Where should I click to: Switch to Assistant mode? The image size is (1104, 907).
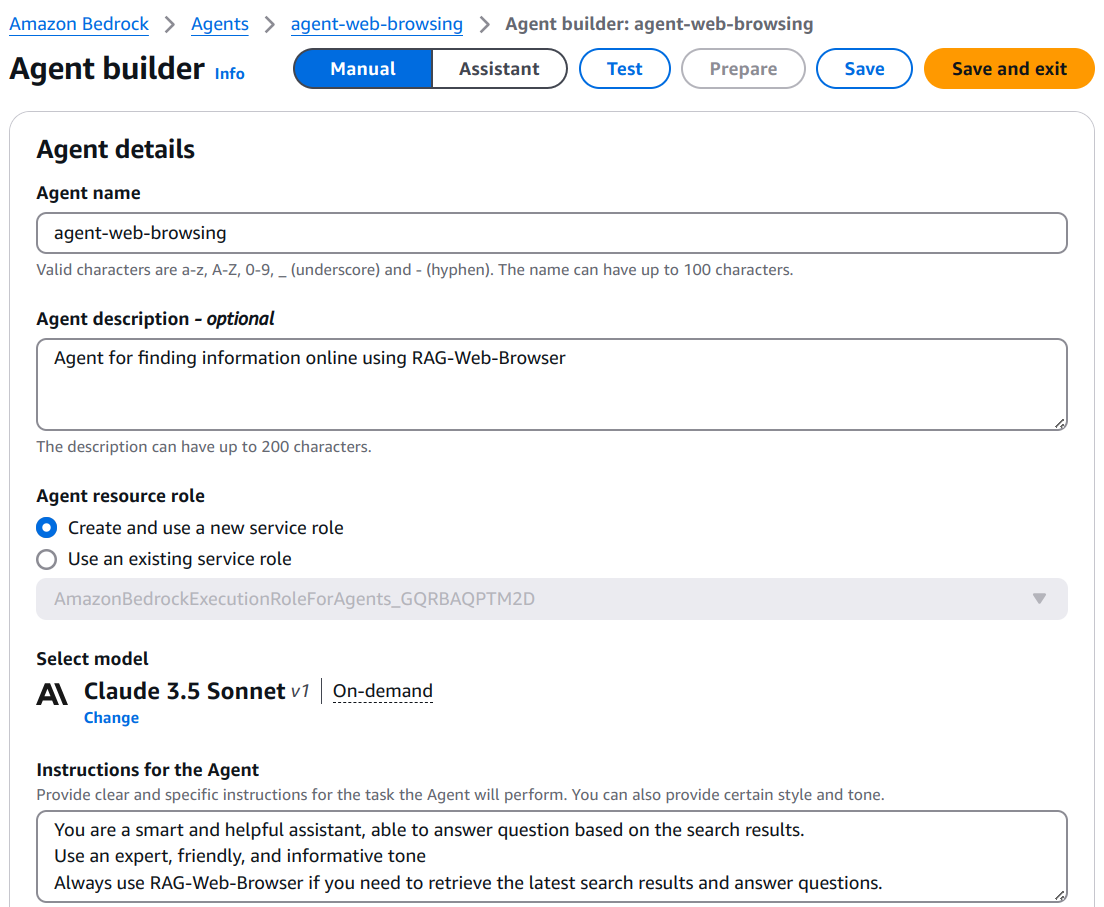tap(499, 68)
